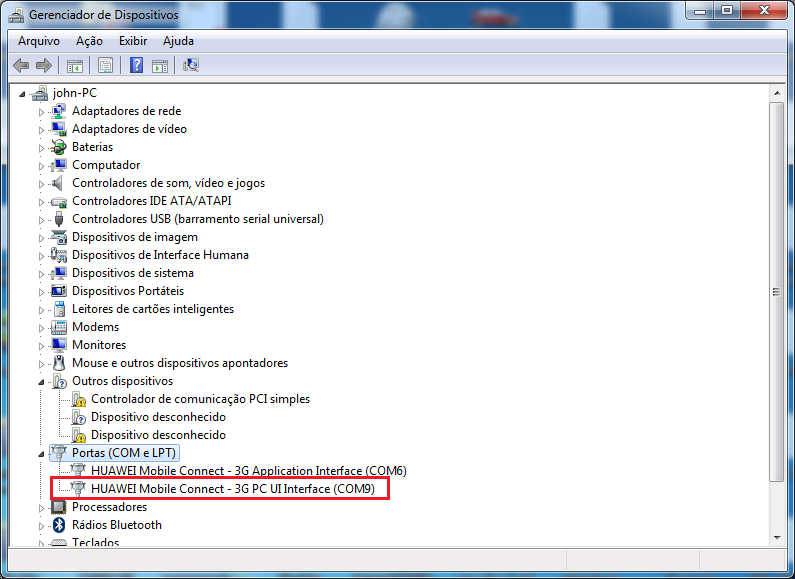Click the Monitores display icon
The width and height of the screenshot is (795, 579).
(59, 345)
